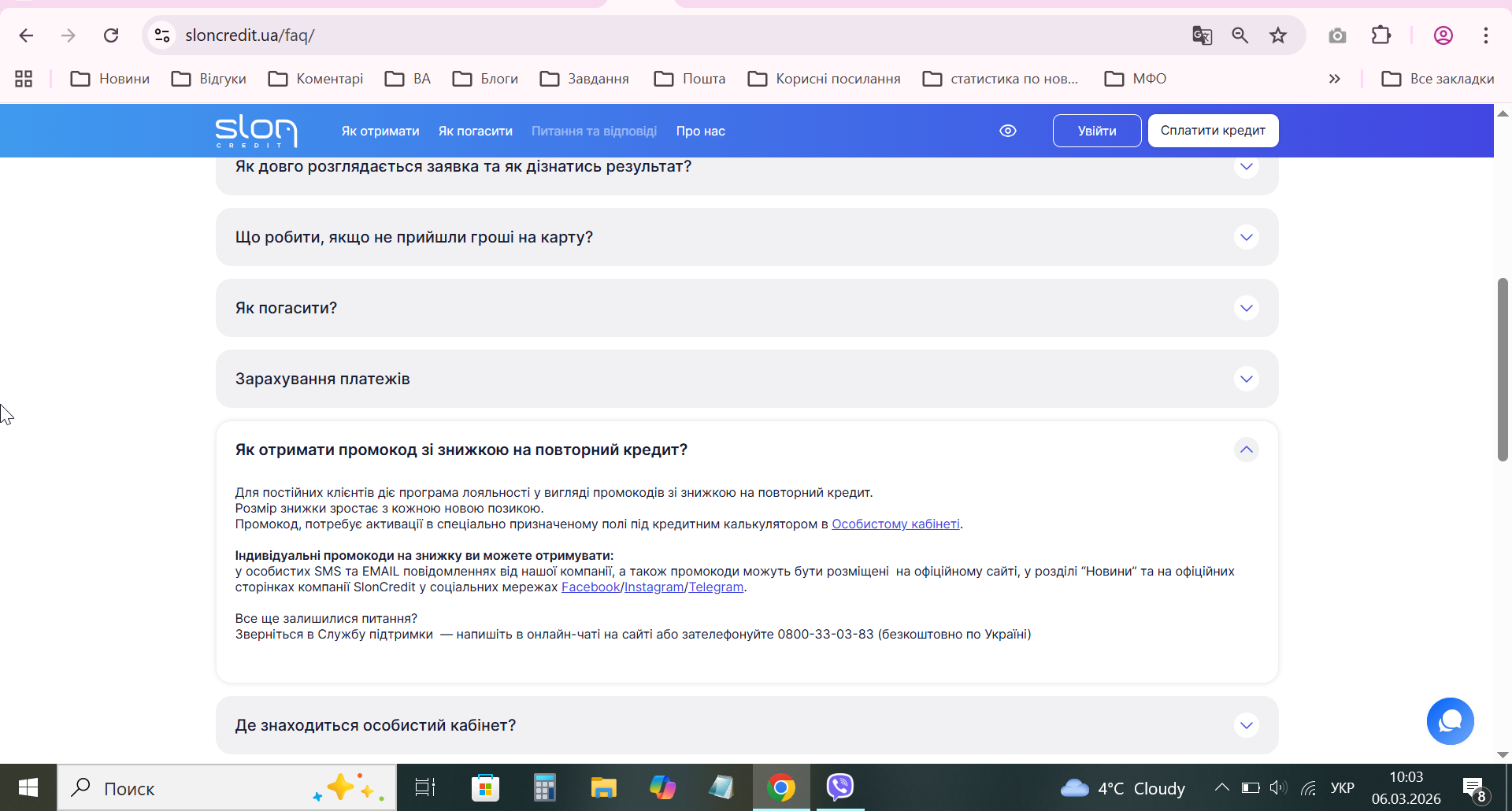Open File Explorer from taskbar

pyautogui.click(x=603, y=787)
